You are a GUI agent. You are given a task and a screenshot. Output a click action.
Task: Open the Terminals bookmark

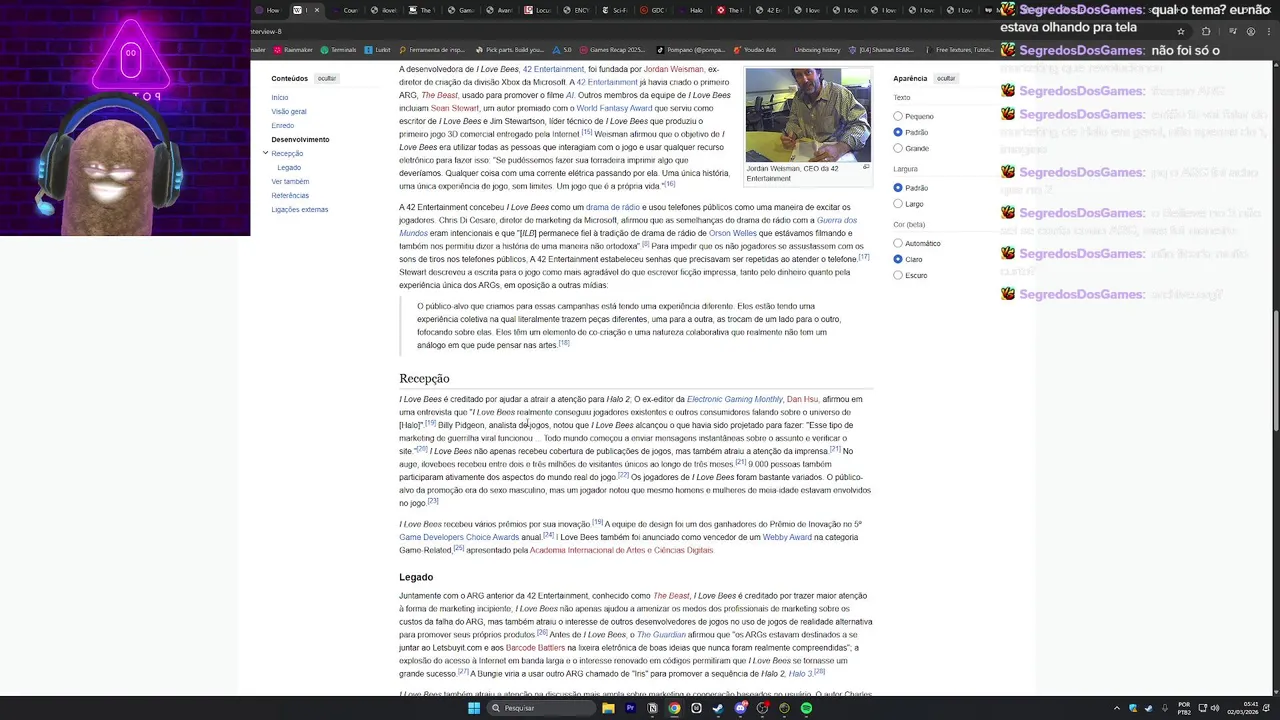pyautogui.click(x=339, y=49)
